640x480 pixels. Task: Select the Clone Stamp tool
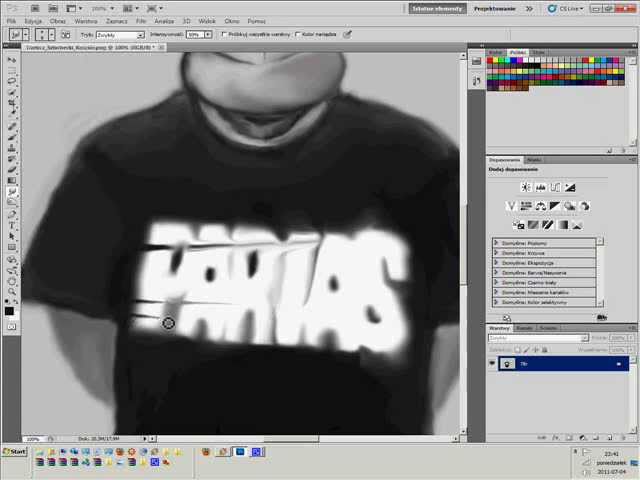12,149
